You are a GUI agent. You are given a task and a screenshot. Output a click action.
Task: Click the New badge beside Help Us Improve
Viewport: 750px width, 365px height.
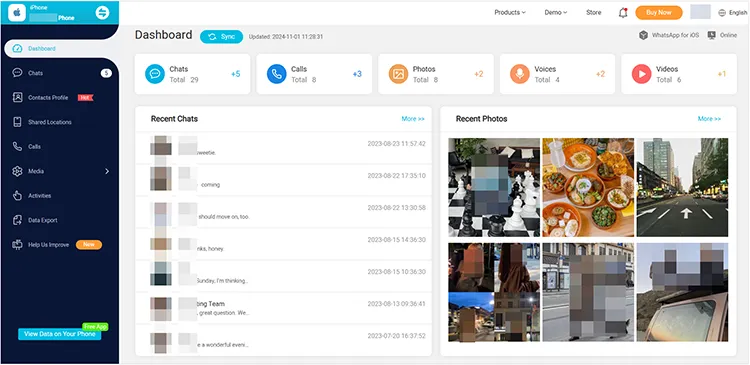(x=89, y=244)
